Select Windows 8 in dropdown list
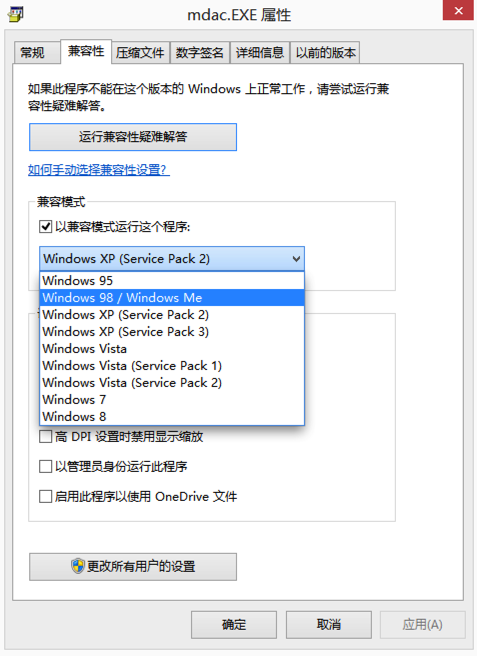The image size is (477, 656). click(x=172, y=417)
